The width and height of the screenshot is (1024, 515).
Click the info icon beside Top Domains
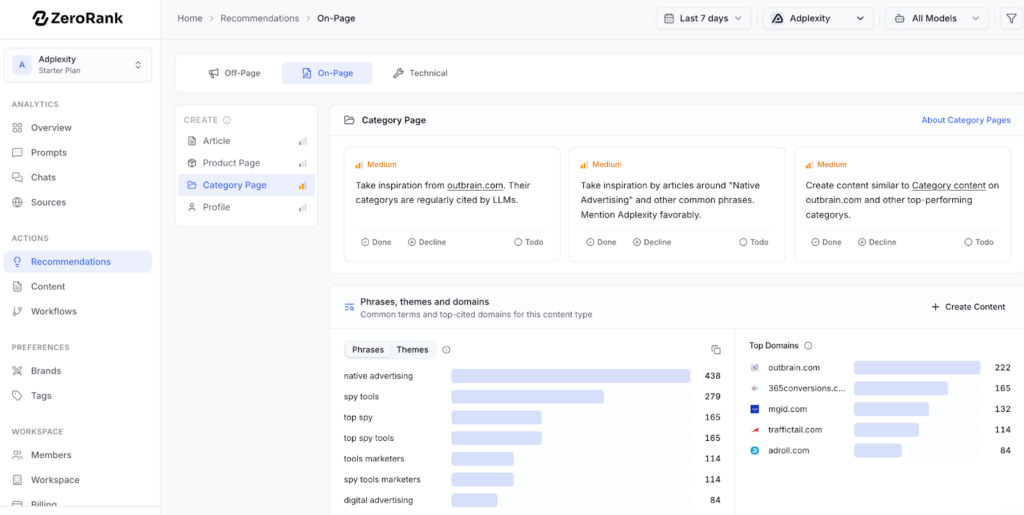(808, 346)
